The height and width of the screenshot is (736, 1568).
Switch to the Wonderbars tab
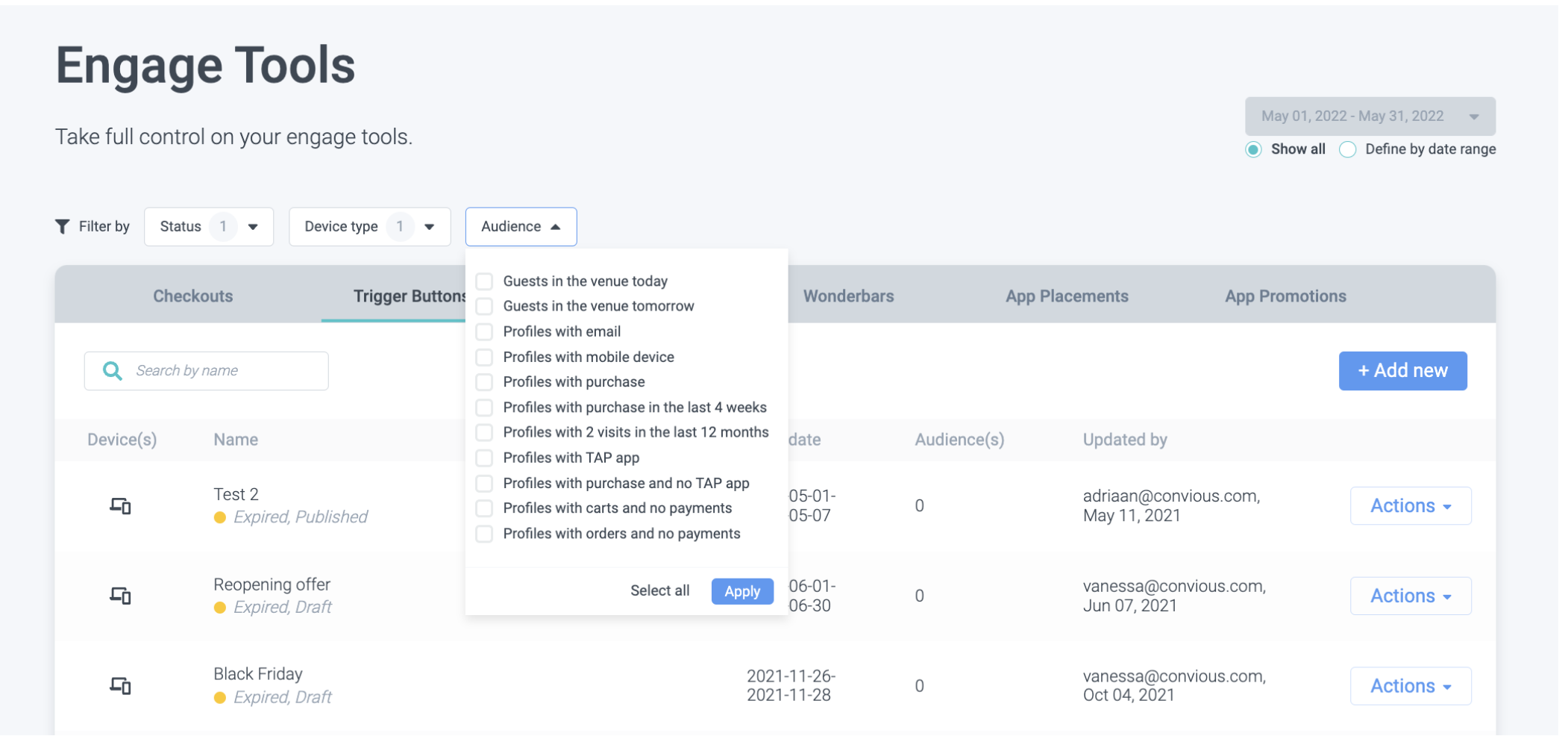tap(848, 296)
